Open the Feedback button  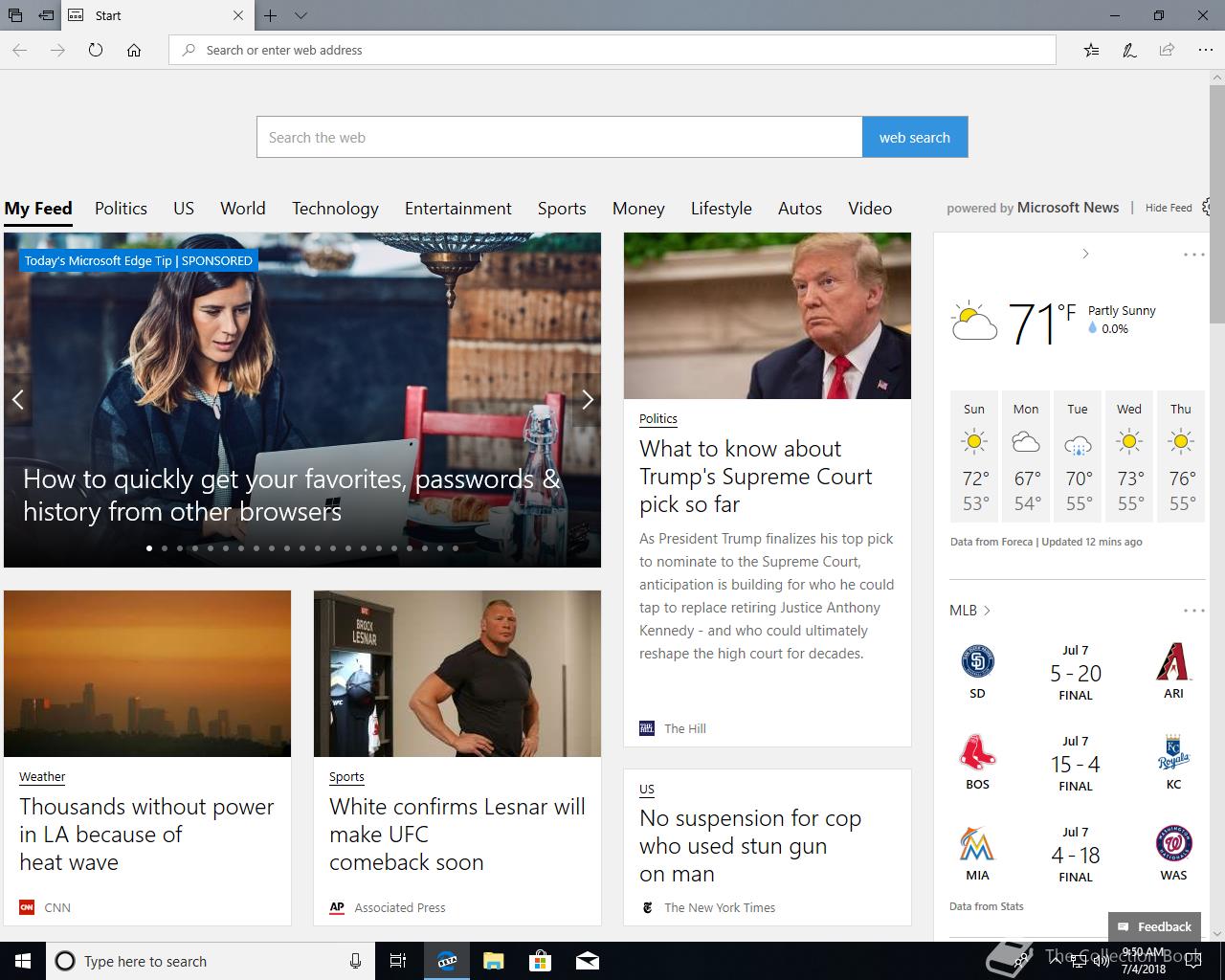tap(1154, 926)
